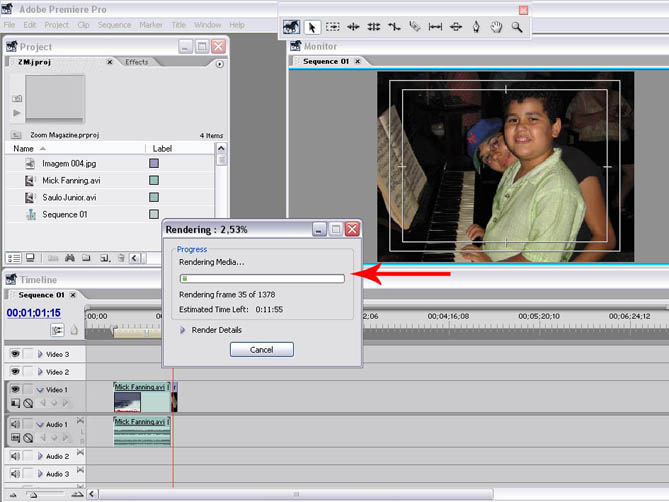Toggle Video 1 track eye visibility

click(15, 389)
